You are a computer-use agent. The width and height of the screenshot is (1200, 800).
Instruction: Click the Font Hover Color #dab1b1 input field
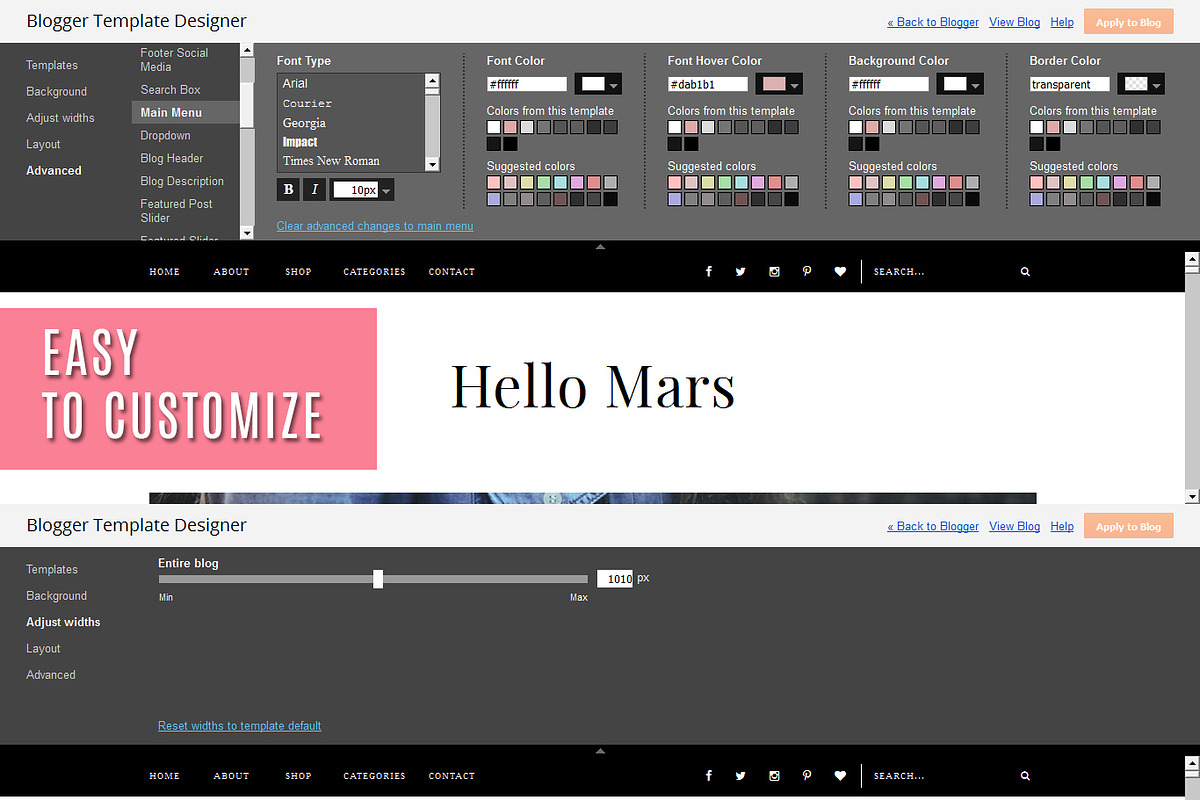coord(708,85)
